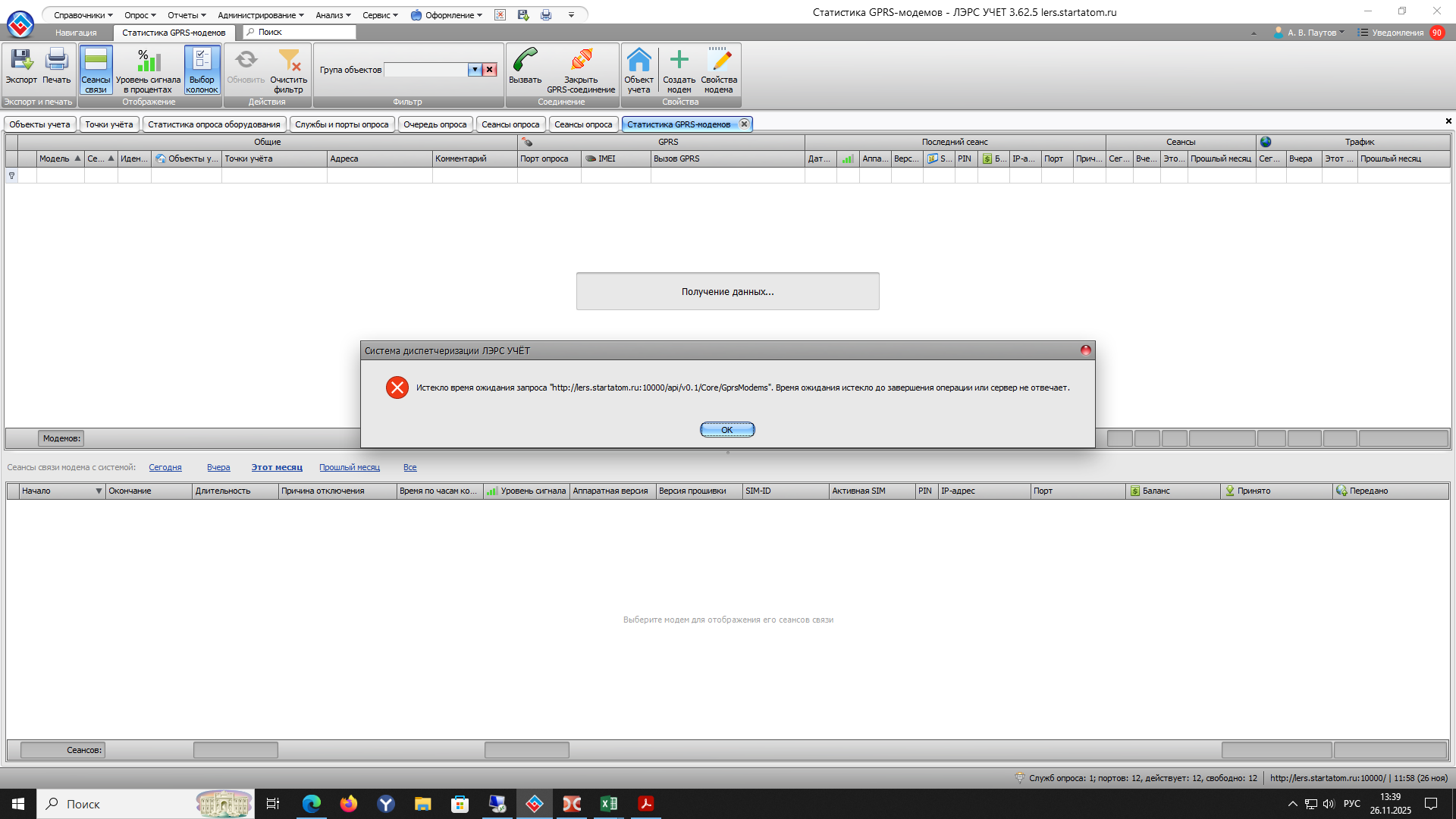Image resolution: width=1456 pixels, height=819 pixels.
Task: Toggle the Column chooser button
Action: pyautogui.click(x=202, y=68)
